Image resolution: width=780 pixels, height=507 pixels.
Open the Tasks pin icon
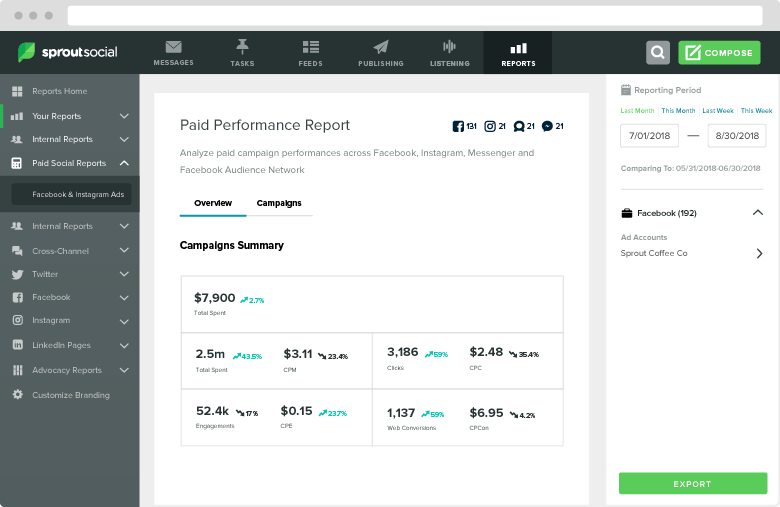242,48
